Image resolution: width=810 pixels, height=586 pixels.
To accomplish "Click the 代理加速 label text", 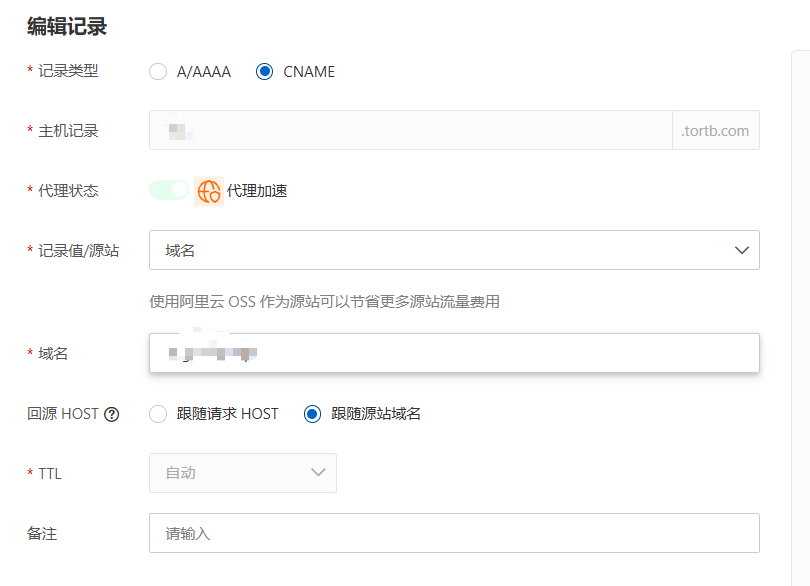I will (x=257, y=191).
